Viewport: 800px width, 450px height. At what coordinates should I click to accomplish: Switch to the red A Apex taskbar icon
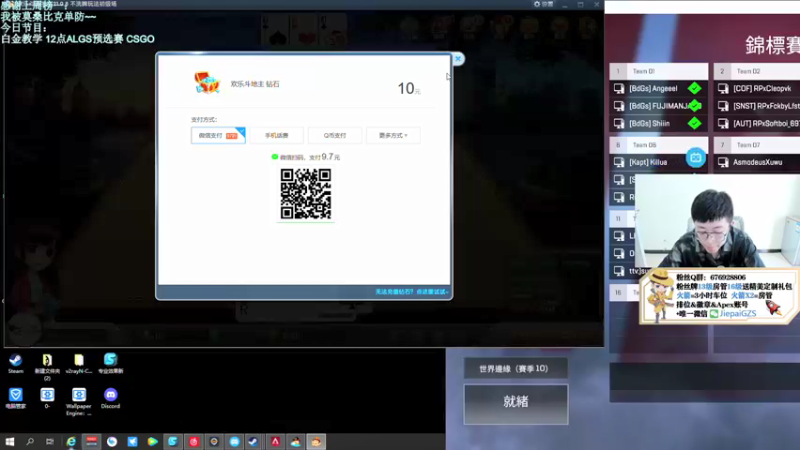pyautogui.click(x=275, y=441)
